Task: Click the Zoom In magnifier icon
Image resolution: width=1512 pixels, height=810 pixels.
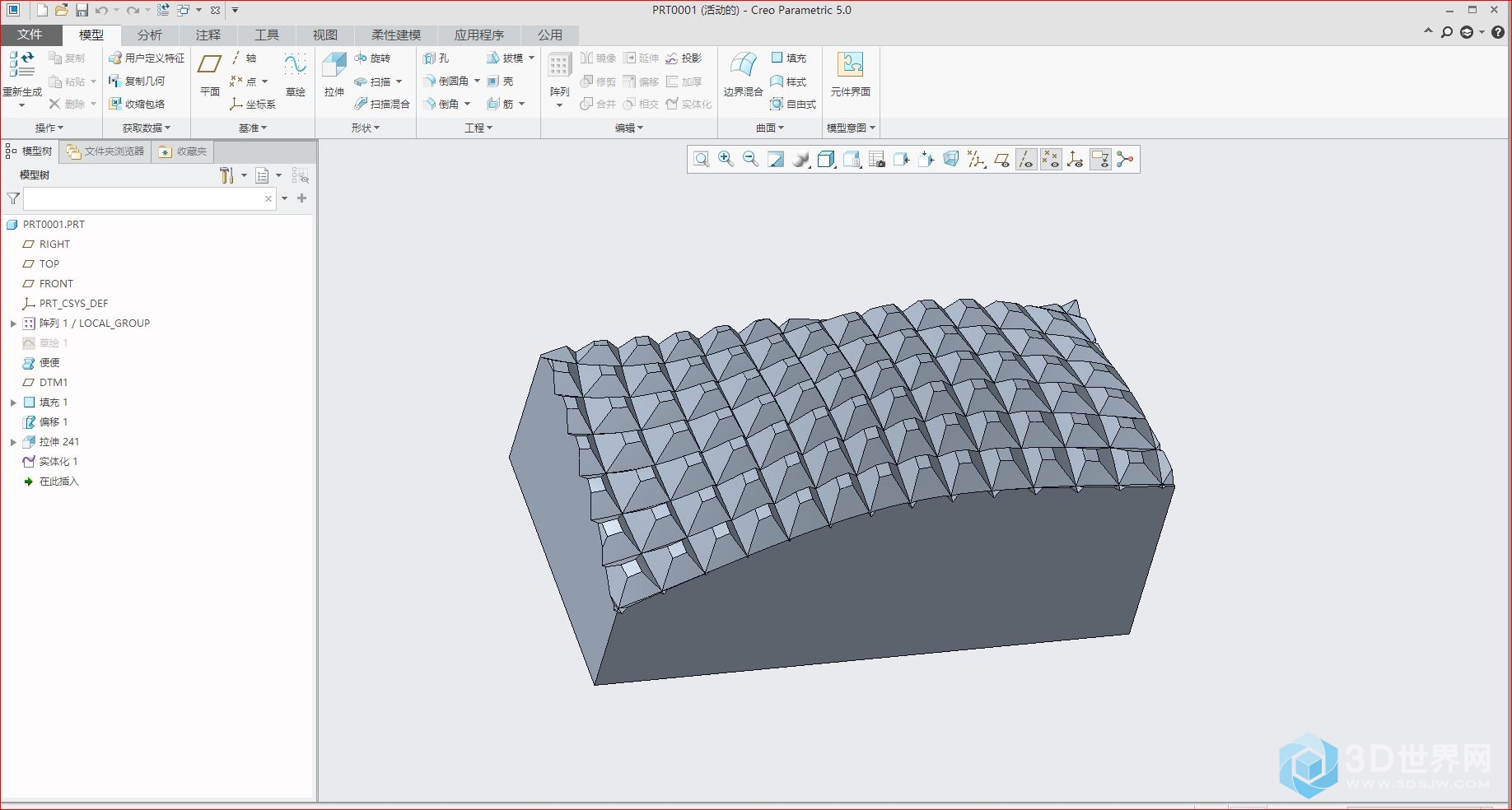Action: click(726, 160)
